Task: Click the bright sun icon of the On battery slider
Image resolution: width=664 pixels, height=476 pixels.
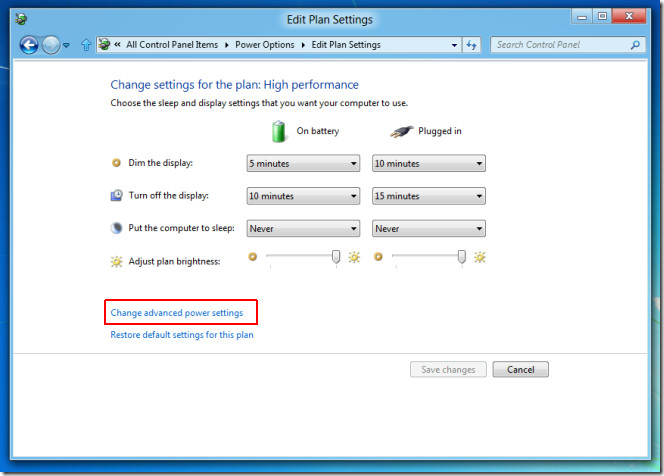Action: 354,257
